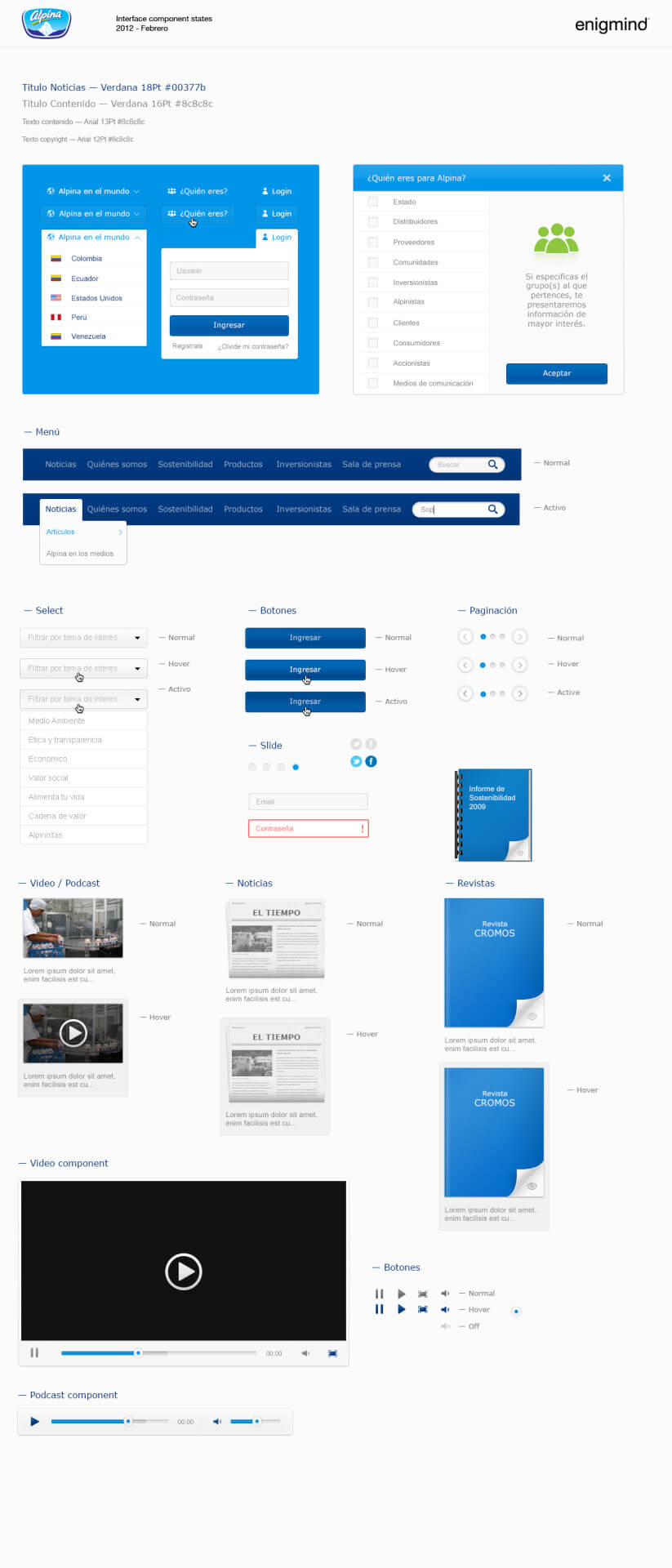This screenshot has width=672, height=1568.
Task: Tick the Proveedores checkbox
Action: 372,243
